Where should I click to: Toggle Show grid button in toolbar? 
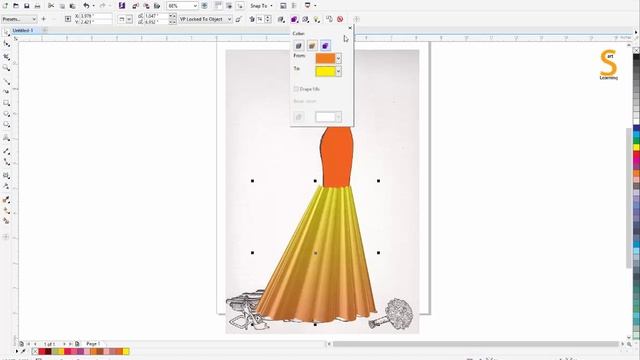[x=229, y=6]
